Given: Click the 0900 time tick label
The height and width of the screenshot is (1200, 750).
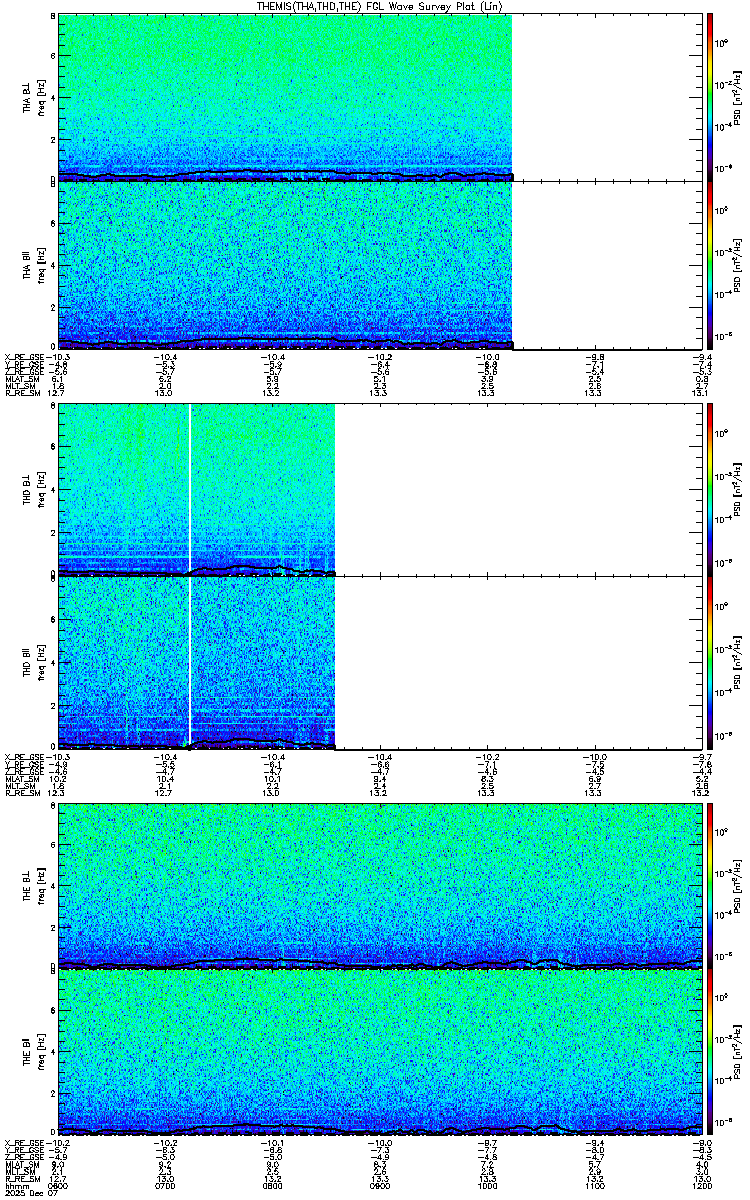Looking at the screenshot, I should tap(378, 1185).
